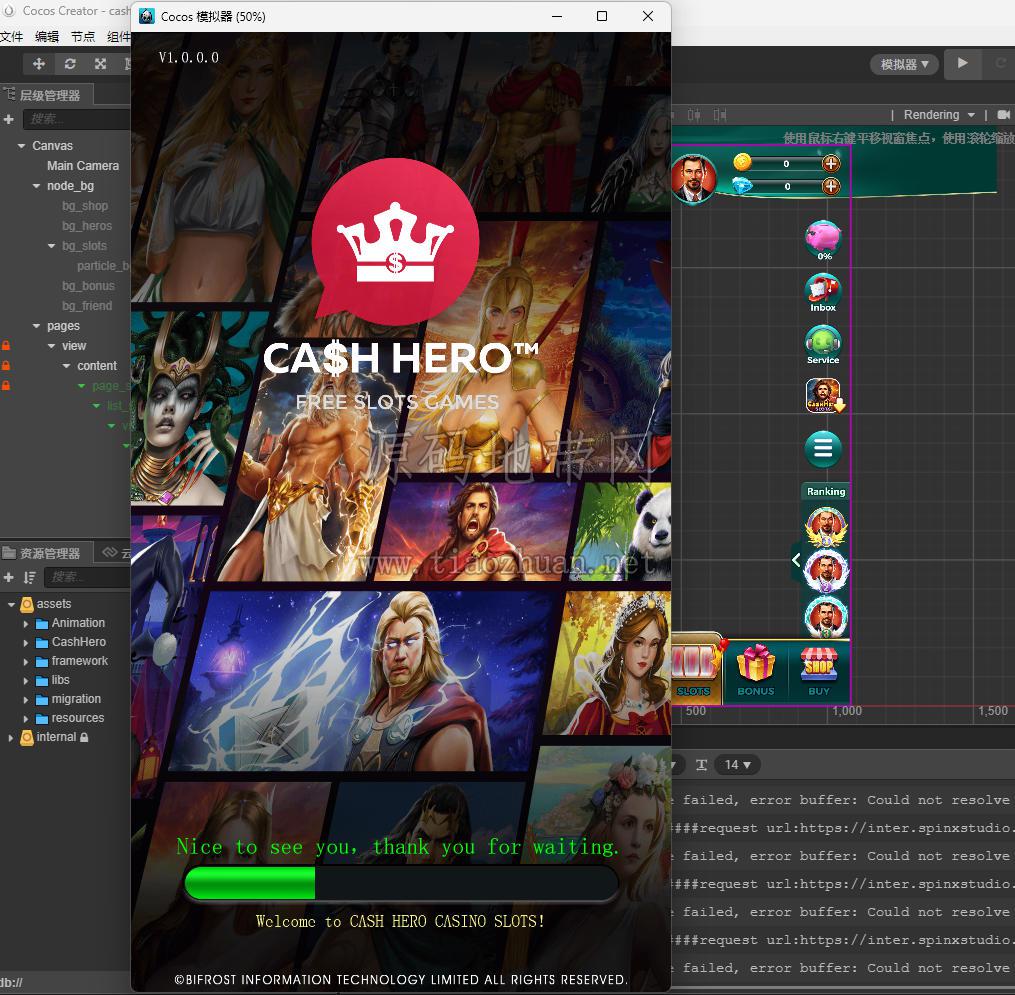This screenshot has height=995, width=1015.
Task: Click the scene camera icon beside Rendering
Action: [x=1003, y=115]
